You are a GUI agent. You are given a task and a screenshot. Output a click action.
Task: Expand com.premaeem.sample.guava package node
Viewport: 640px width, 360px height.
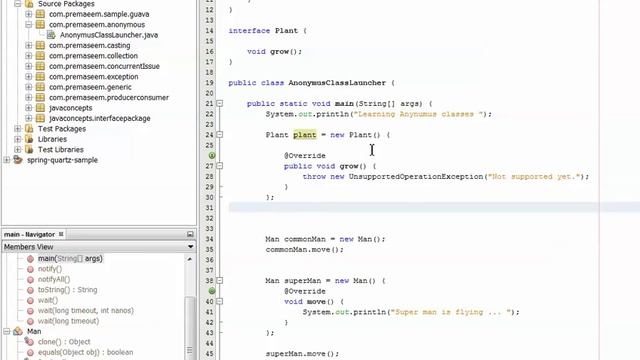[x=29, y=14]
